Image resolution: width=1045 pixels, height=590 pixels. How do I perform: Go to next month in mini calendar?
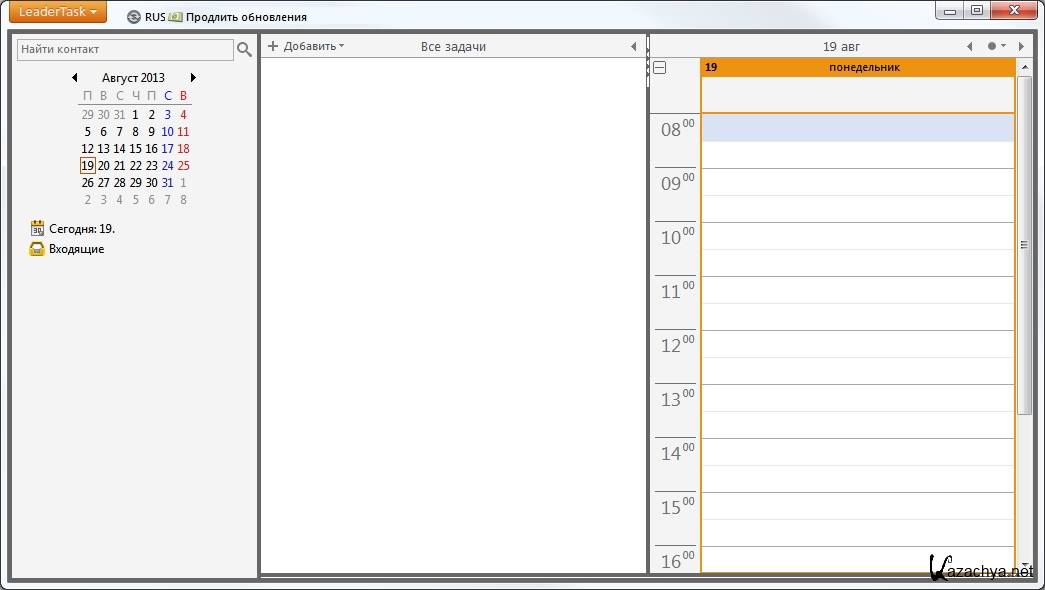tap(193, 78)
